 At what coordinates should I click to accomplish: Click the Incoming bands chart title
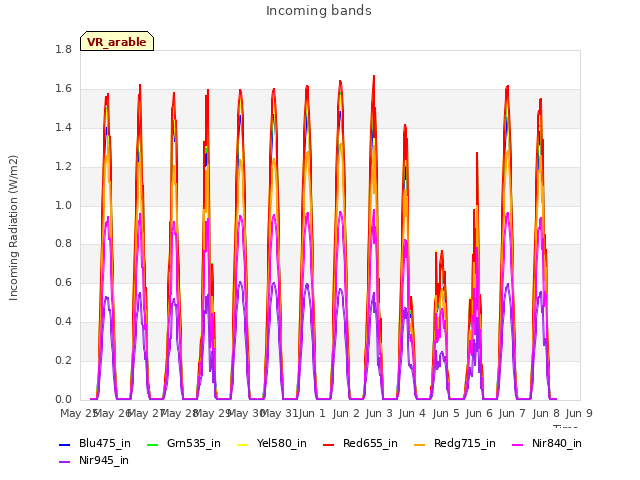pos(319,11)
